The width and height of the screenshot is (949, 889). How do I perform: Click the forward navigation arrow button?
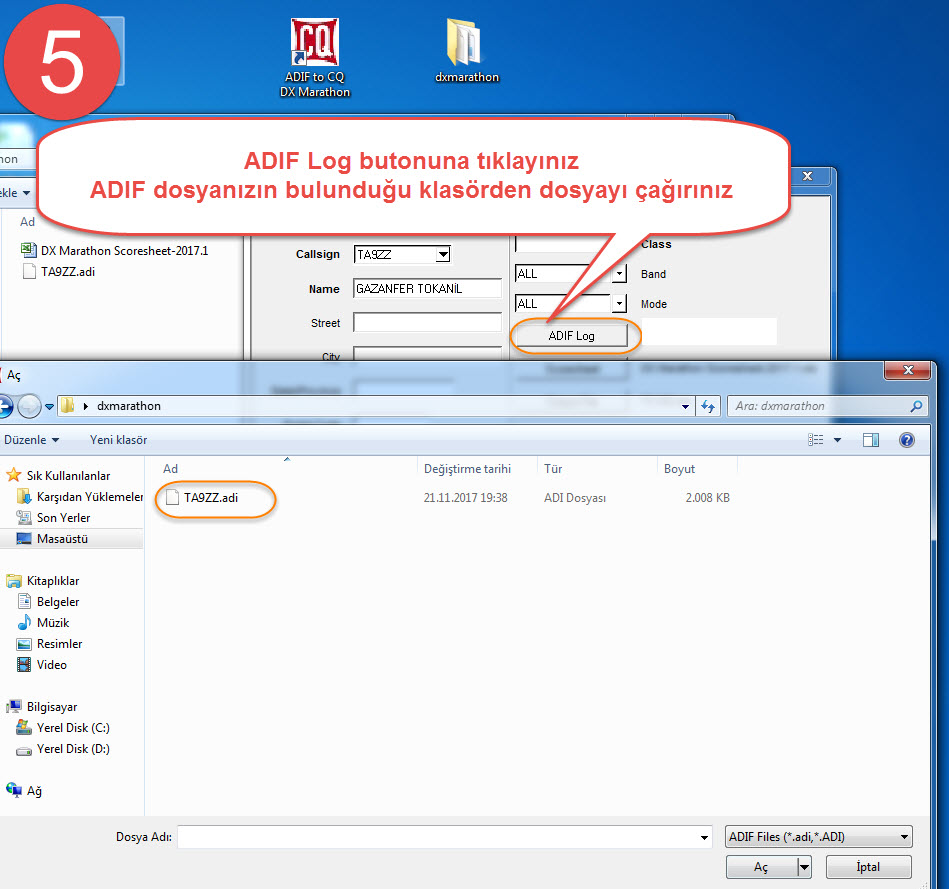coord(28,406)
